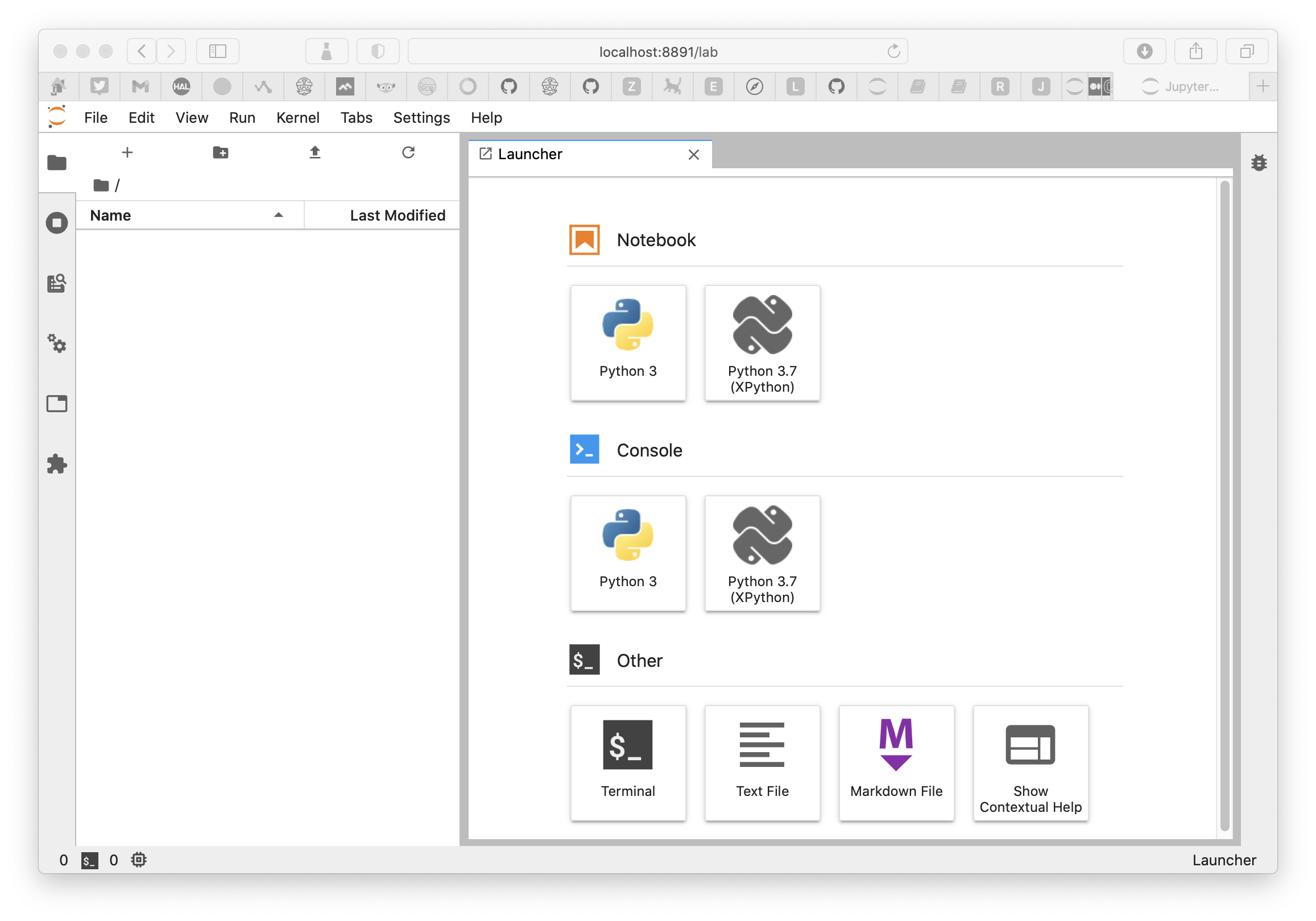
Task: Open the Running Terminals and Kernels sidebar
Action: click(57, 223)
